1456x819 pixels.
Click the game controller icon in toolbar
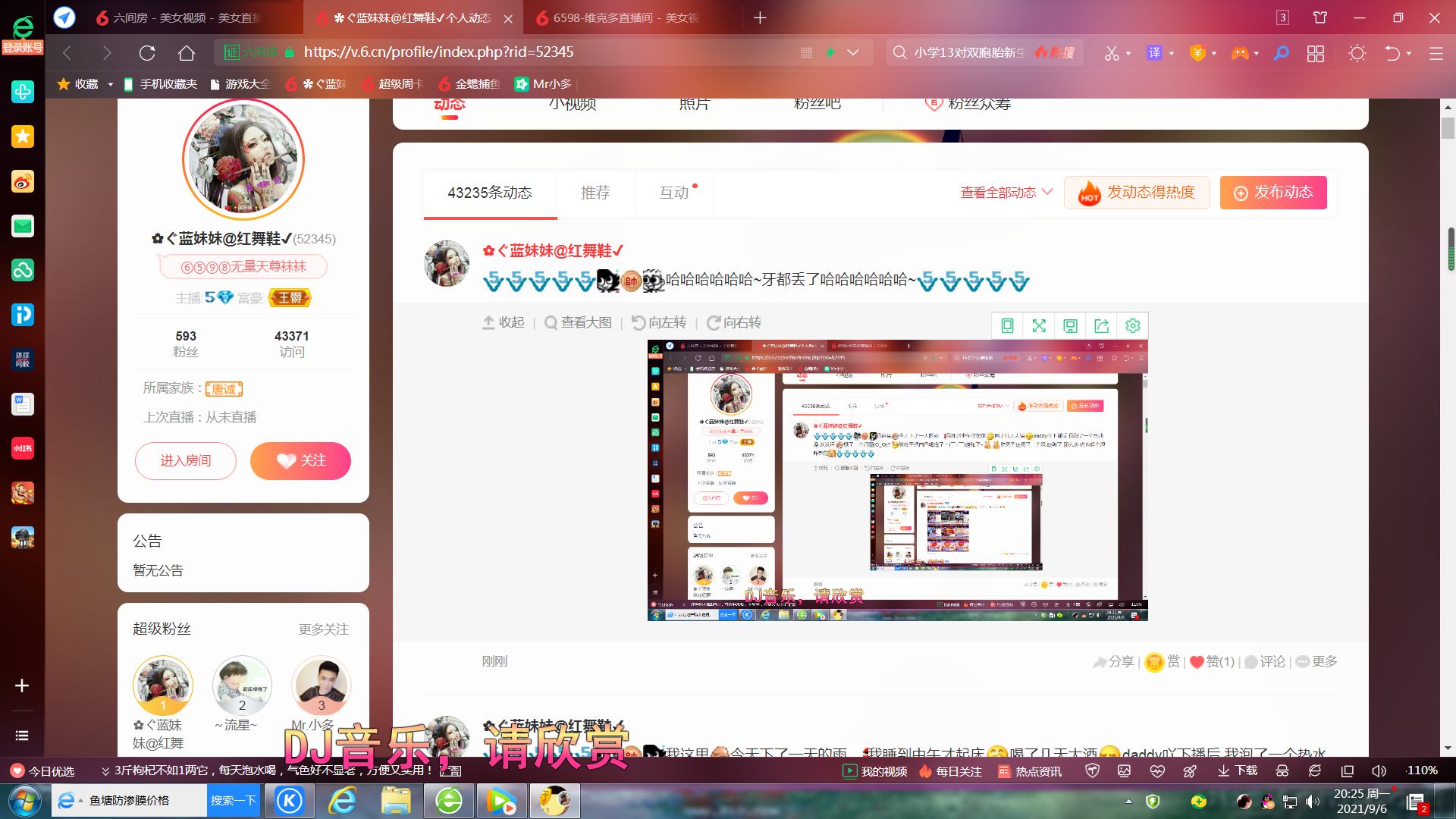1239,53
